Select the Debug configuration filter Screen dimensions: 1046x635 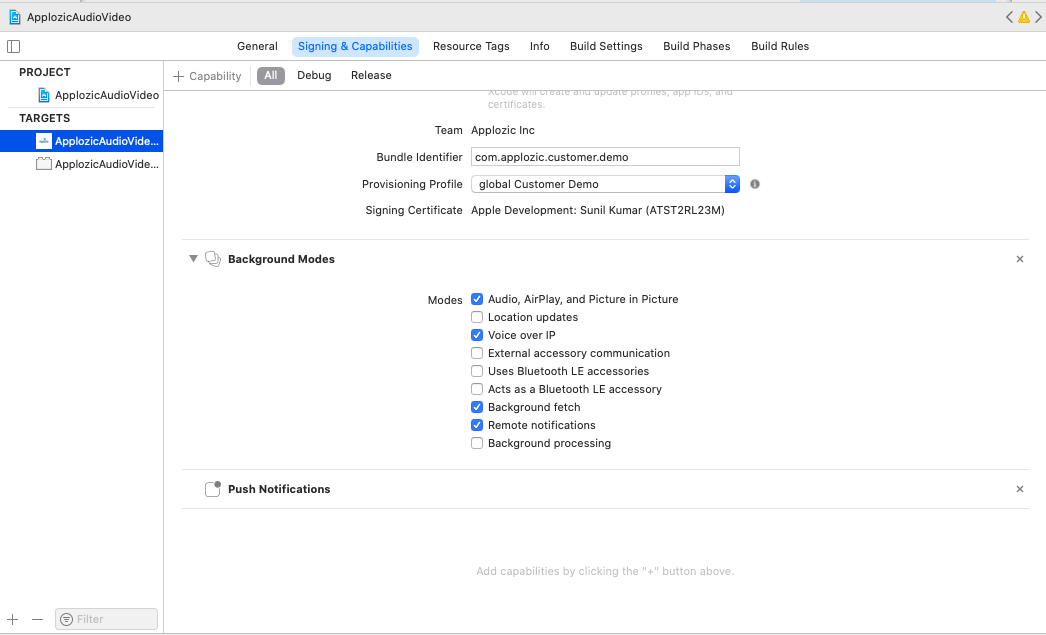coord(314,75)
